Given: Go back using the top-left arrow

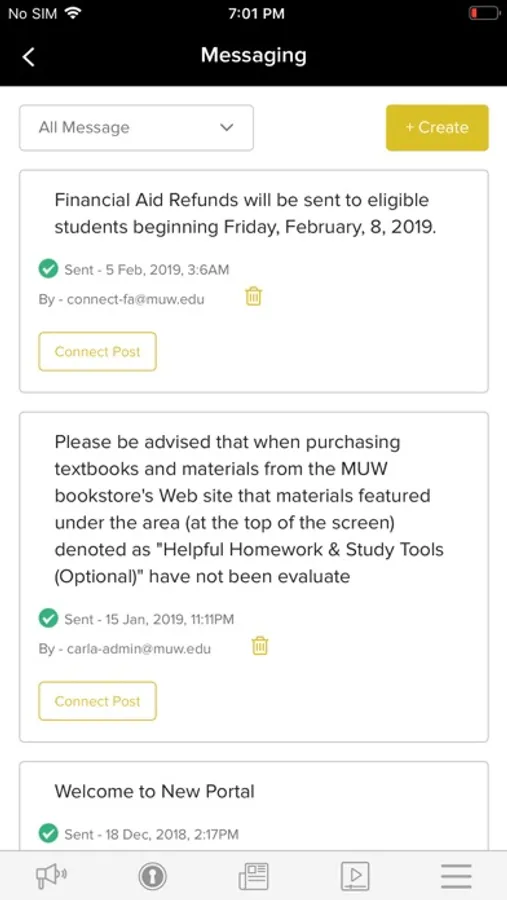Looking at the screenshot, I should click(28, 56).
